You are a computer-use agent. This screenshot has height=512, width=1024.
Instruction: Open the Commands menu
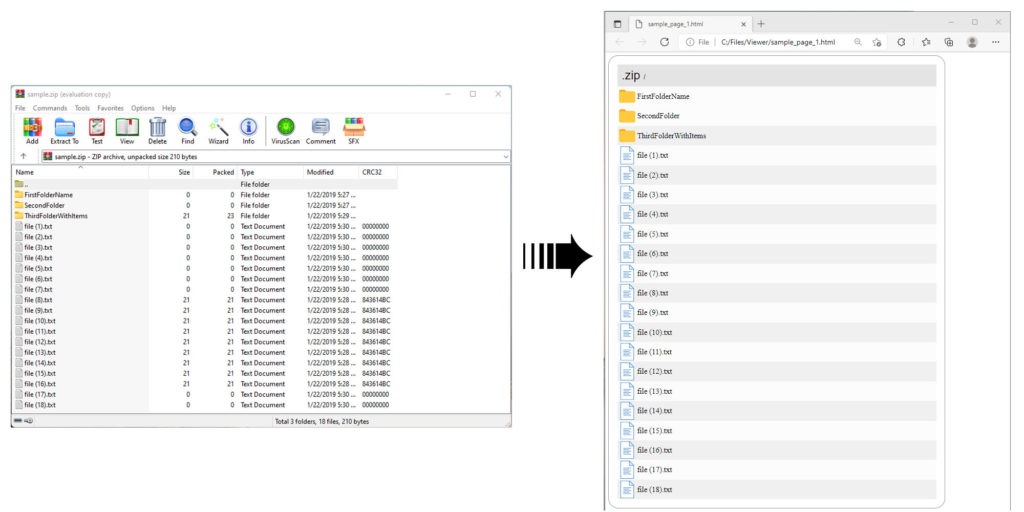click(x=50, y=108)
